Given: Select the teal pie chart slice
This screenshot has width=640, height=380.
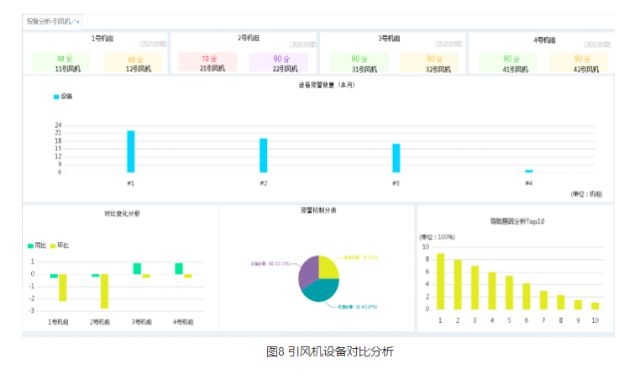Looking at the screenshot, I should pos(321,290).
